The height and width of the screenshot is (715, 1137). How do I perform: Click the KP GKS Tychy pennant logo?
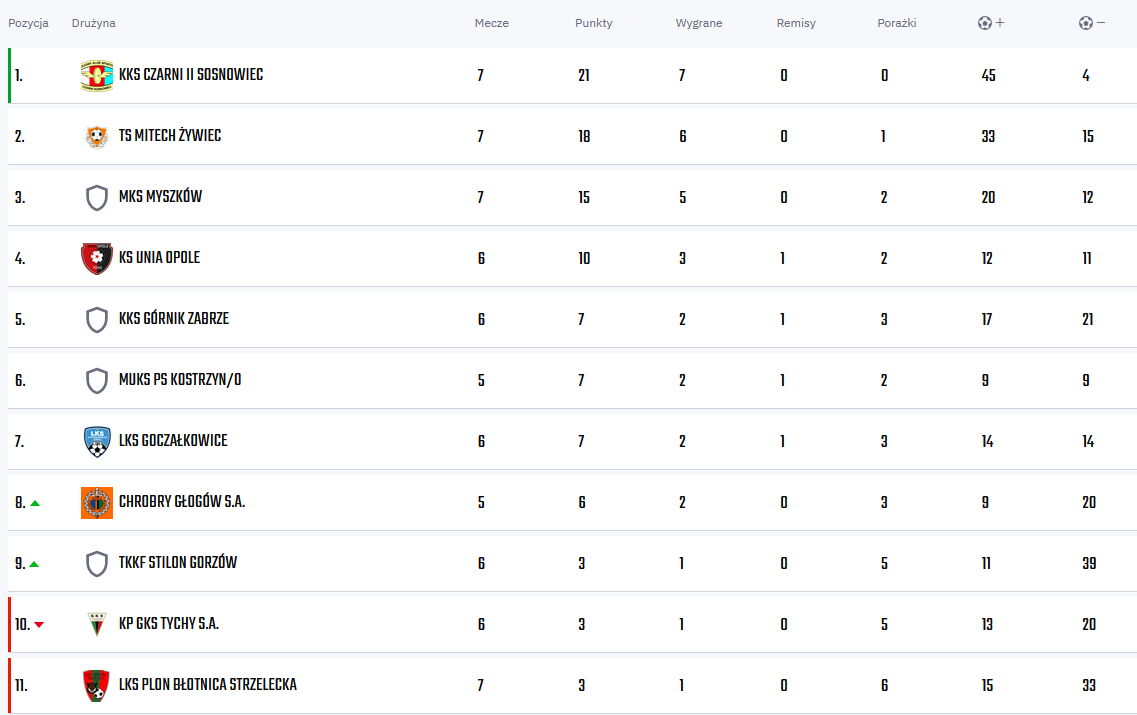click(x=96, y=624)
